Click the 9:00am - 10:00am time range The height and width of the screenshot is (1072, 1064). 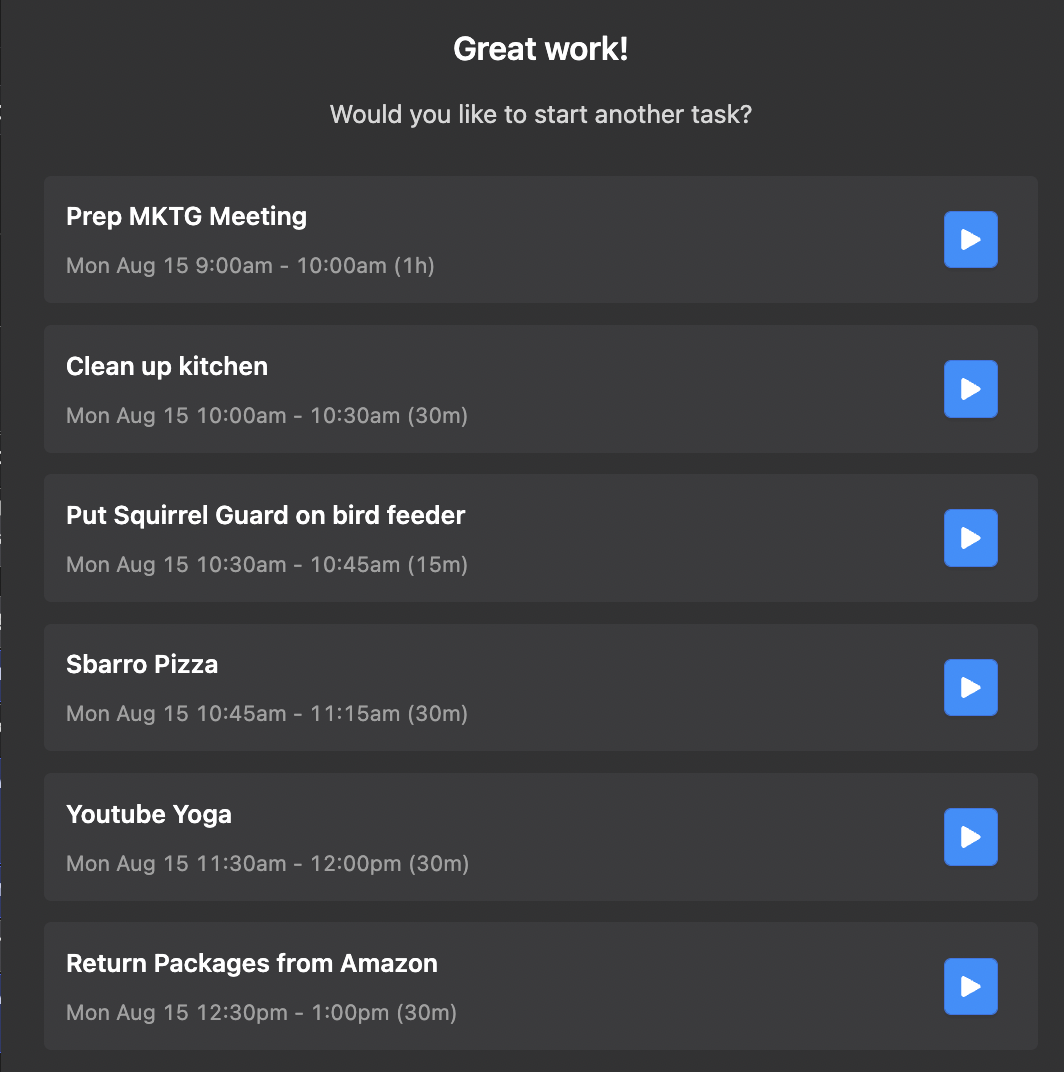250,266
